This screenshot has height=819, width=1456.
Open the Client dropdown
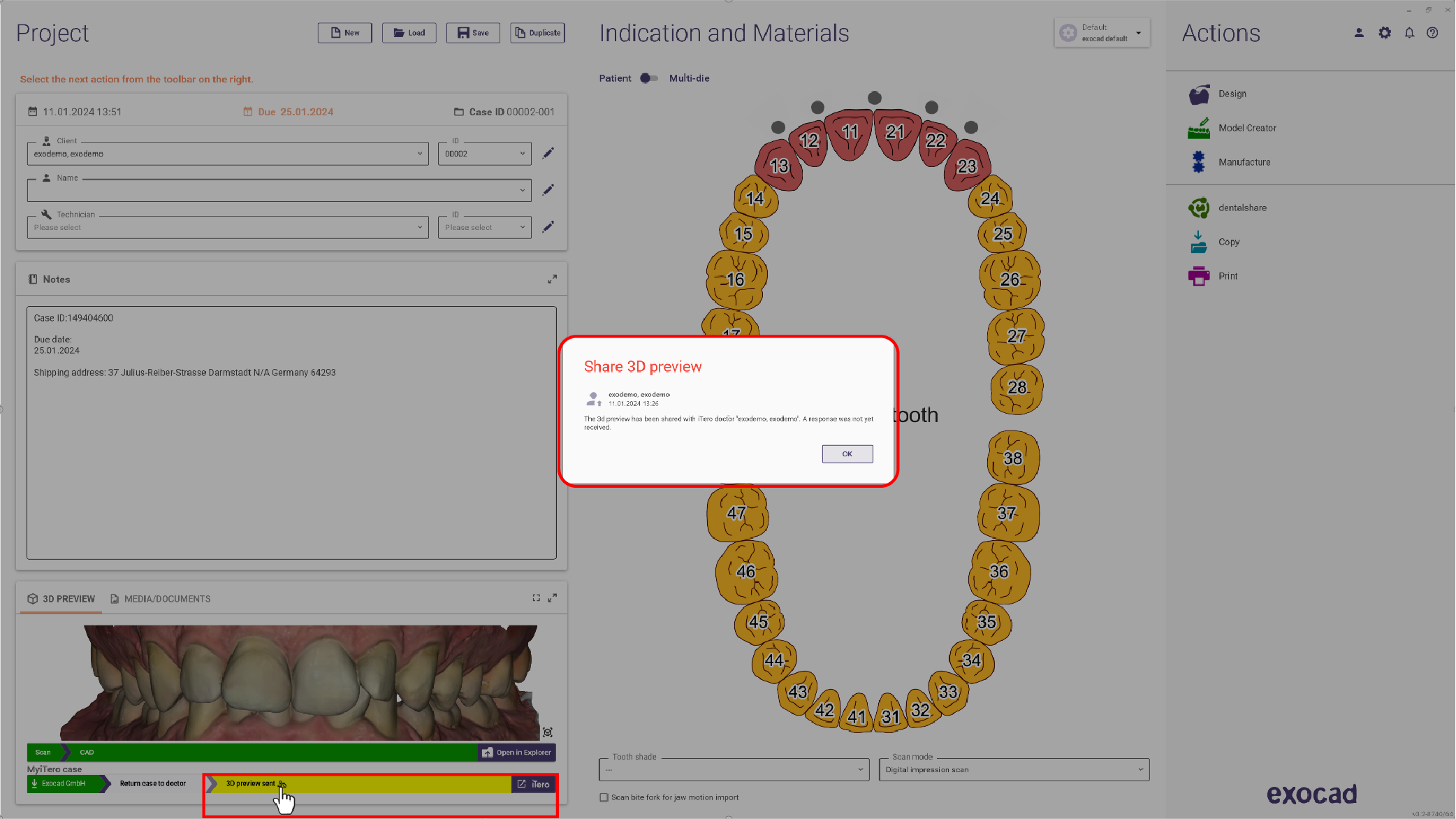click(x=228, y=154)
